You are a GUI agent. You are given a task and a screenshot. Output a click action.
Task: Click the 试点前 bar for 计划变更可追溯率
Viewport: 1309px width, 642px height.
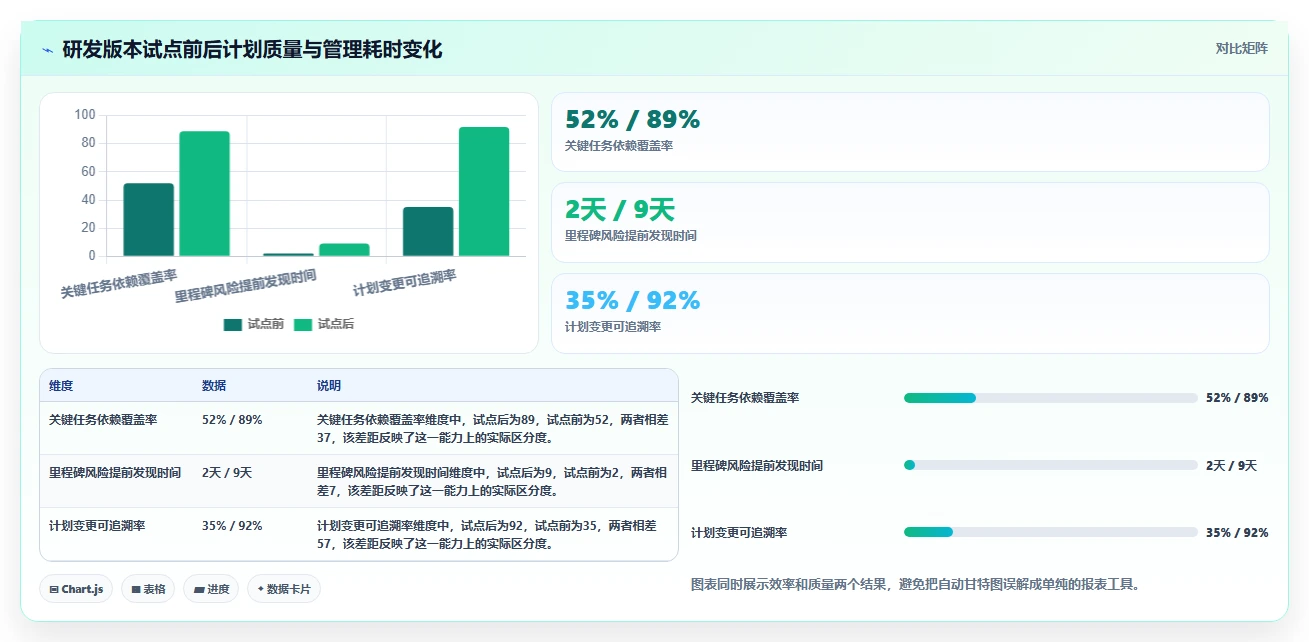click(x=428, y=232)
